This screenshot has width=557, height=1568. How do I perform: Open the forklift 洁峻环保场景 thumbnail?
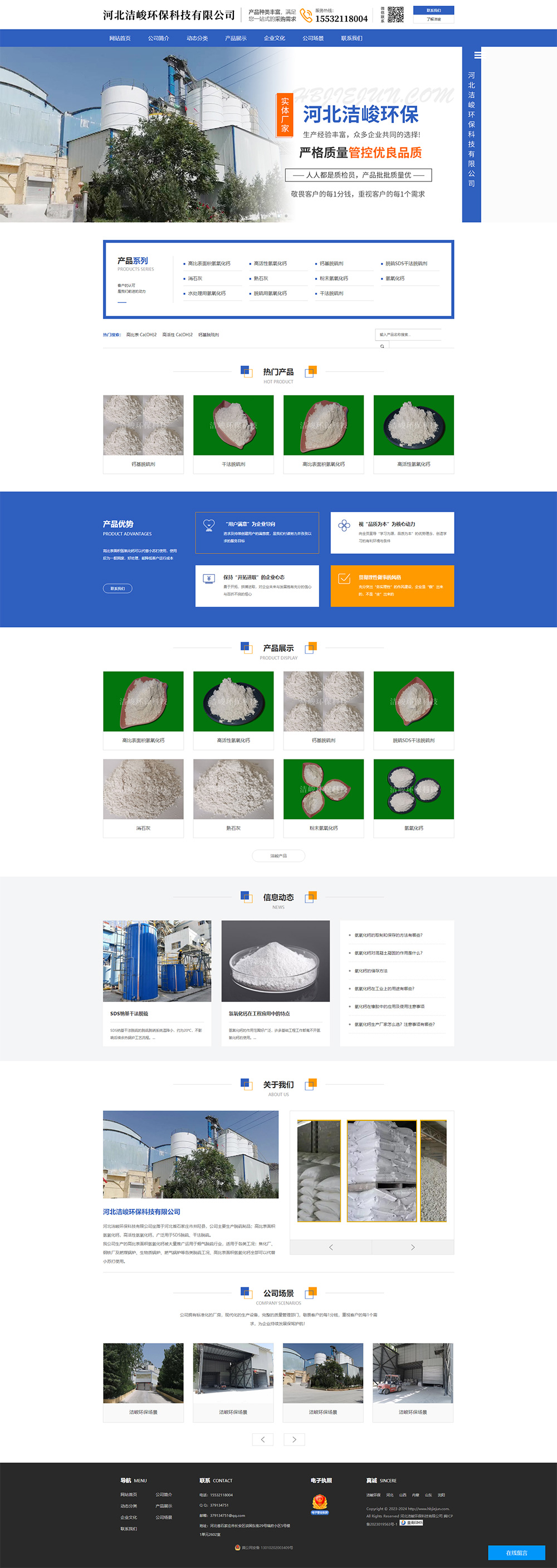pyautogui.click(x=413, y=1373)
